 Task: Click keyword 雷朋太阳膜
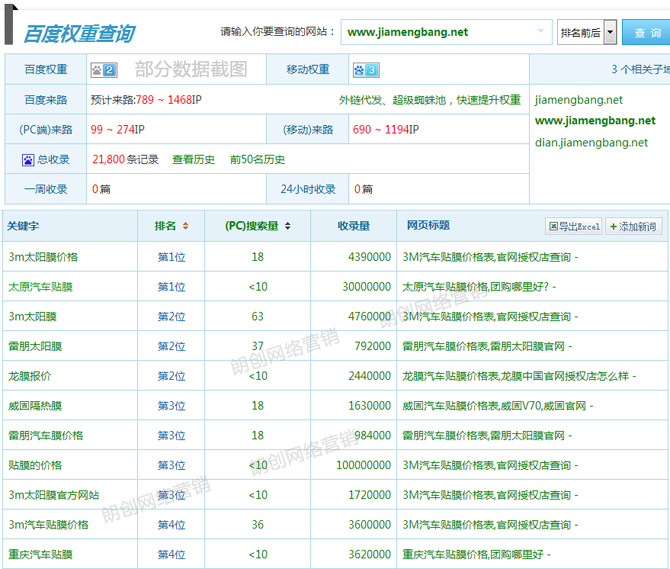(x=35, y=346)
